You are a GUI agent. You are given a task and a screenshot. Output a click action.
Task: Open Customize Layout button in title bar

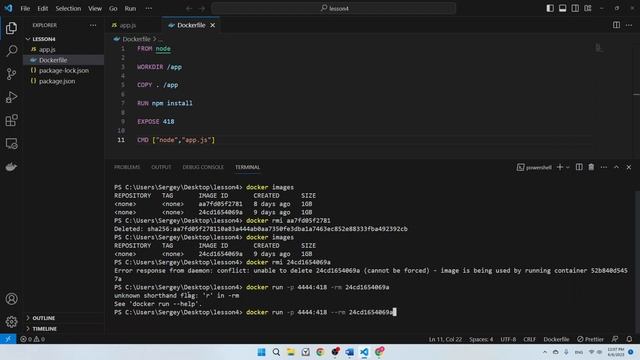(588, 8)
